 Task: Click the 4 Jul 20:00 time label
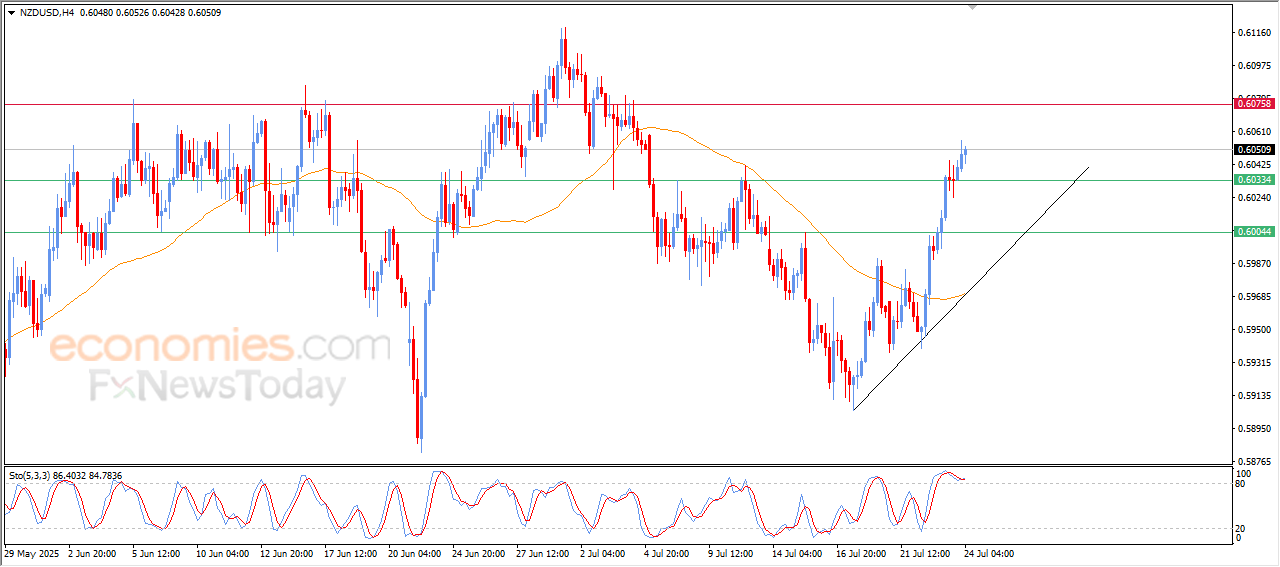(x=667, y=553)
